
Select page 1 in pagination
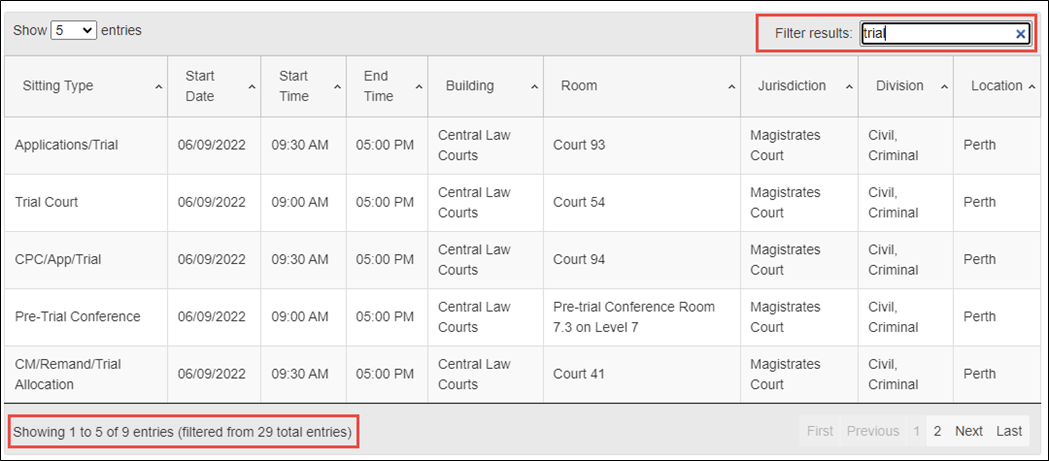917,432
